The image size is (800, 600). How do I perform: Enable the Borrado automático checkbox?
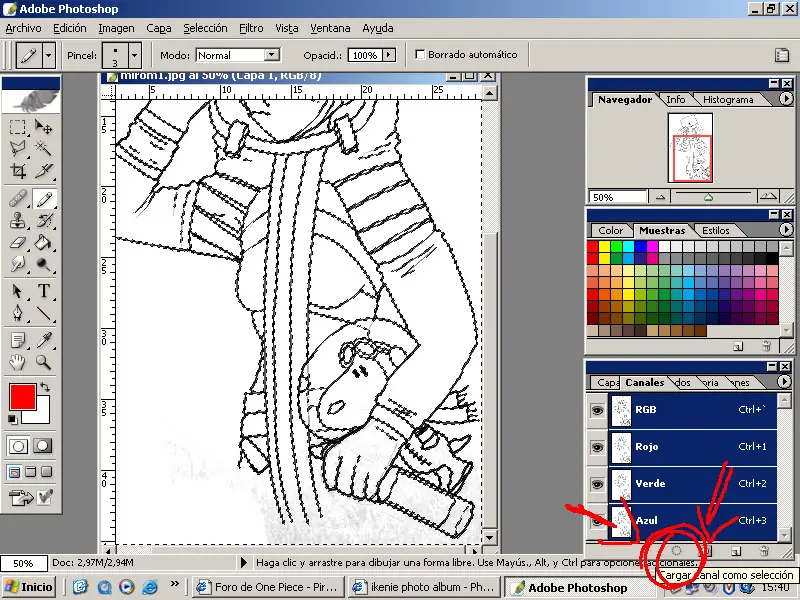420,55
